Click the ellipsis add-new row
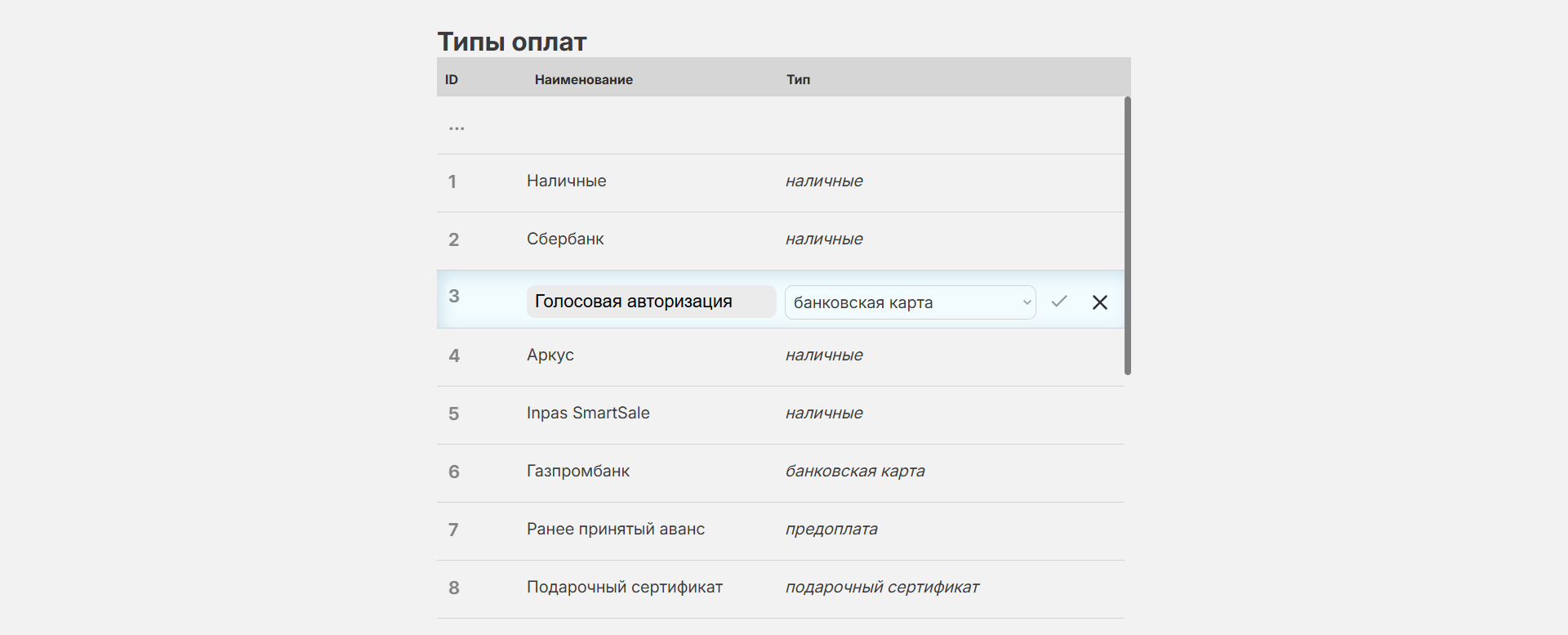Viewport: 1568px width, 635px height. (457, 127)
